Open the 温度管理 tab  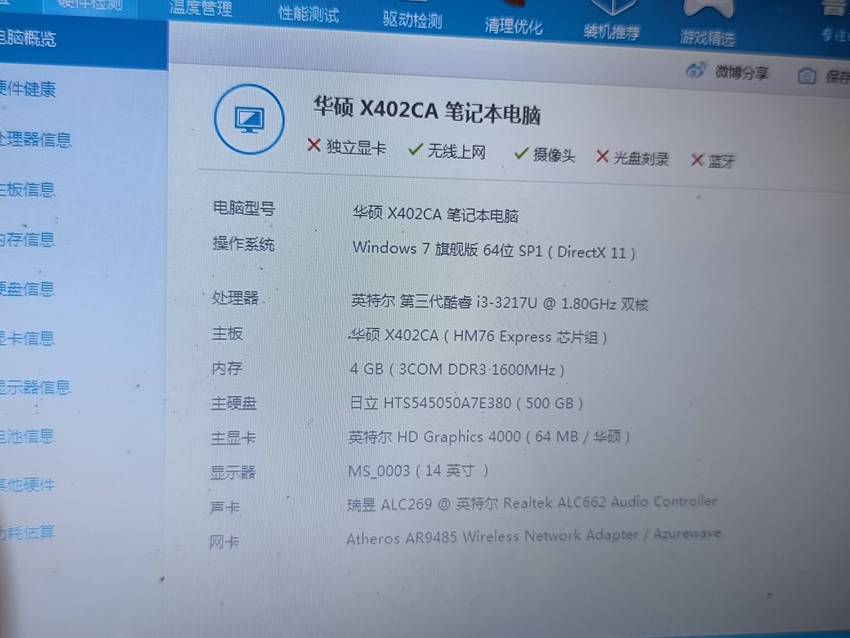tap(201, 8)
